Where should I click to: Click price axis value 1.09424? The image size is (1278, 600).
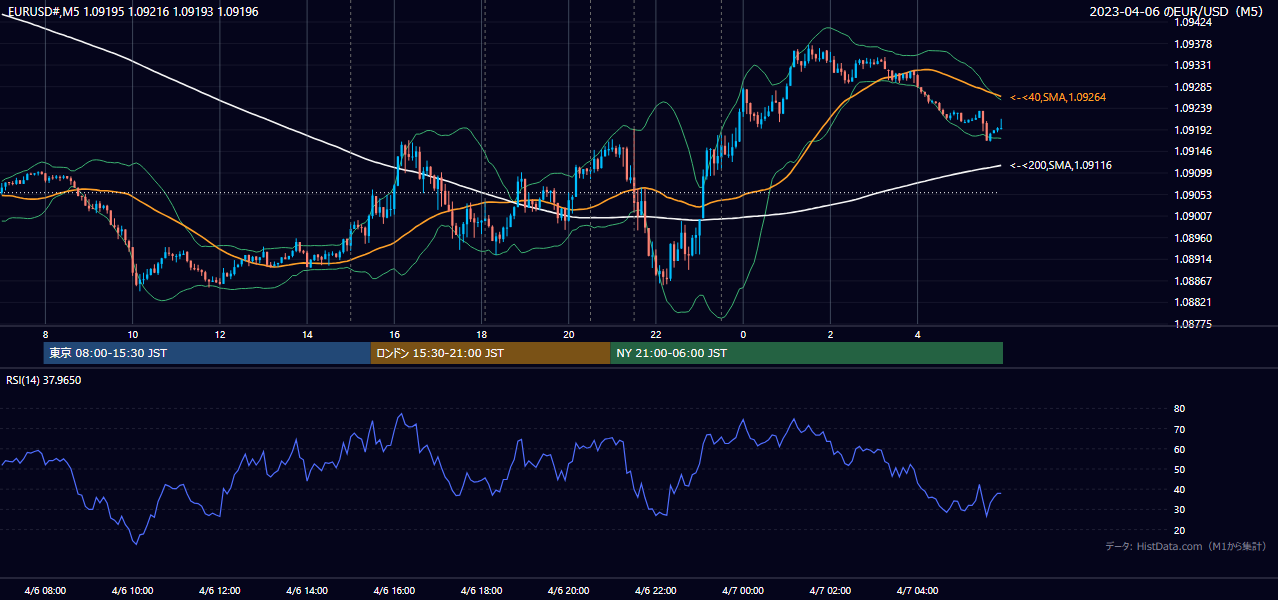(1193, 22)
